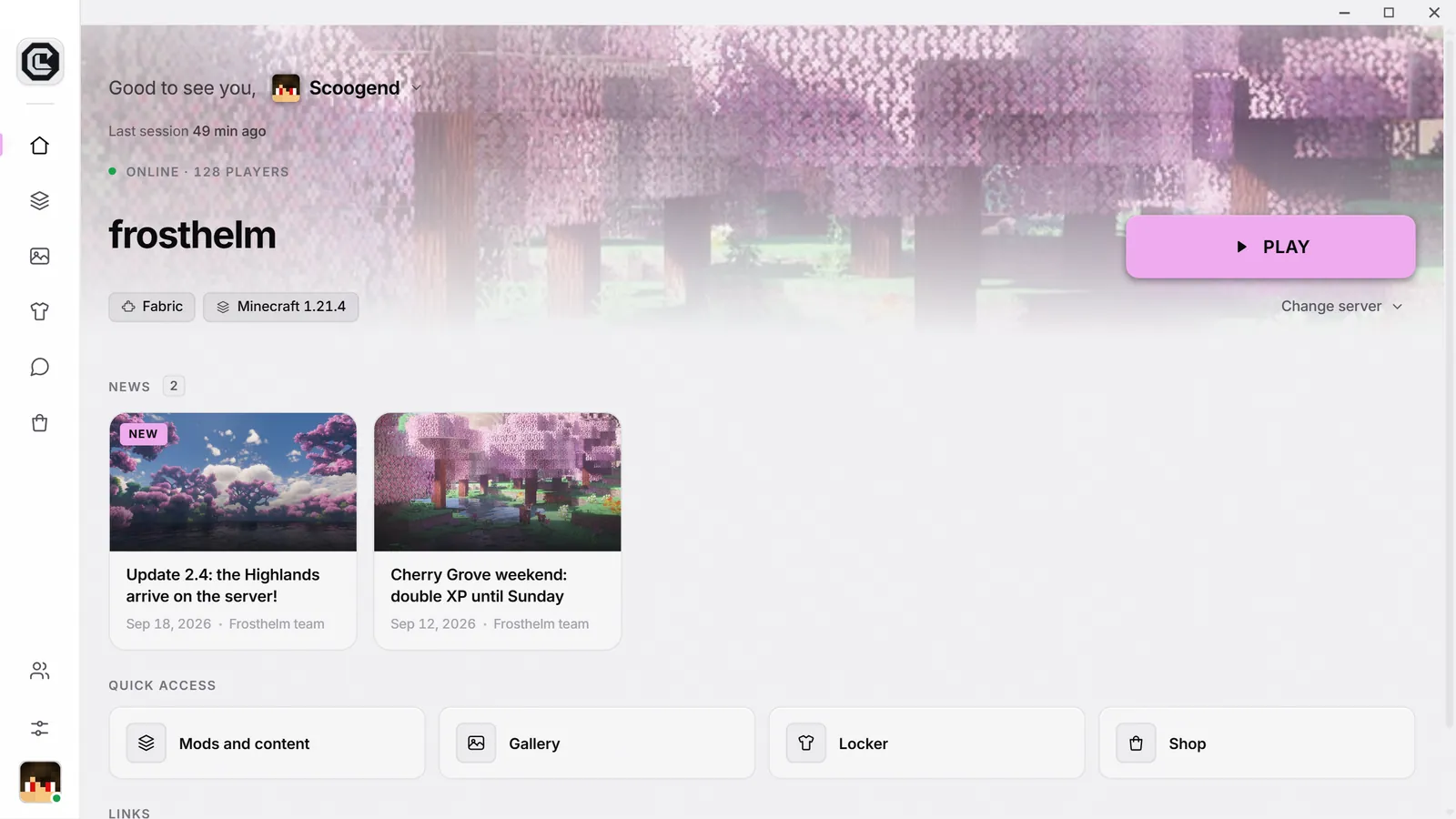The image size is (1456, 819).
Task: Open the Locker quick access card
Action: pyautogui.click(x=927, y=743)
